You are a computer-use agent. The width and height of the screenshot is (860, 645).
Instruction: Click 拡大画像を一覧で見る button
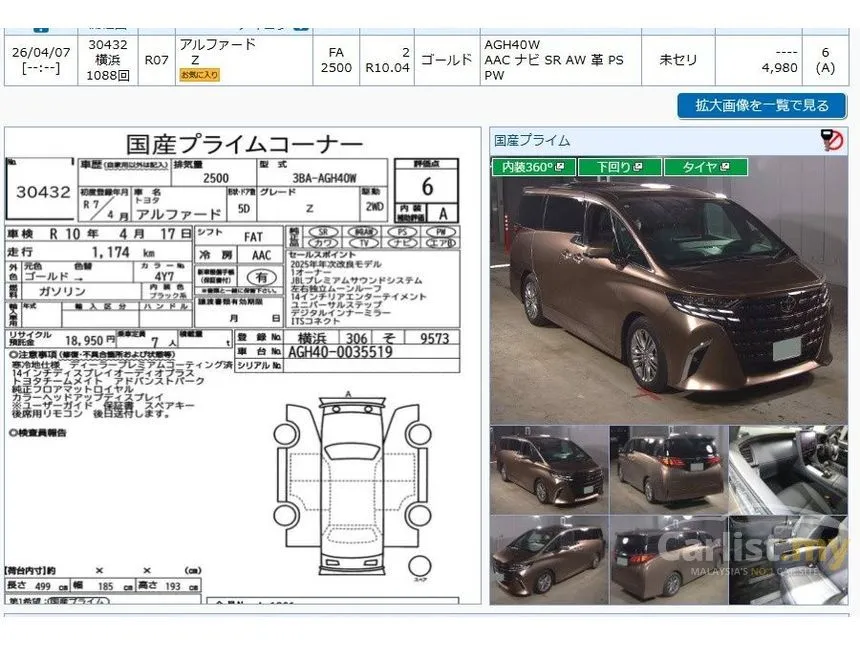pyautogui.click(x=762, y=105)
